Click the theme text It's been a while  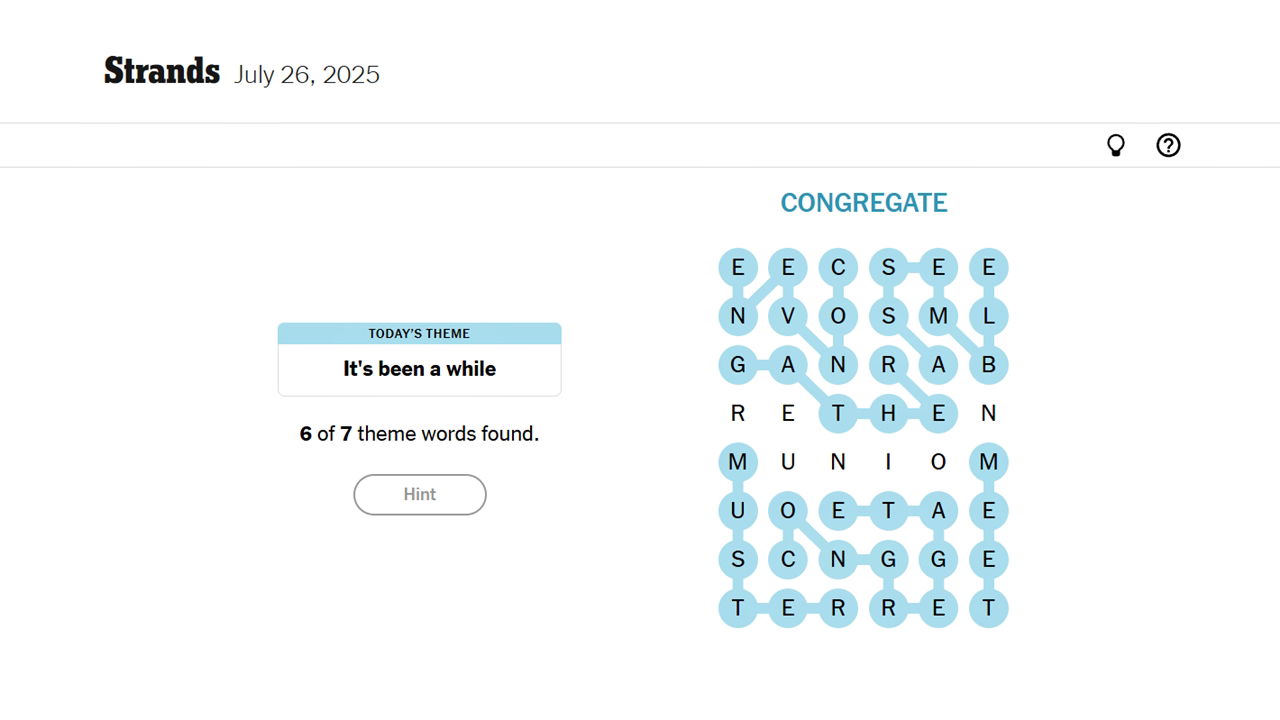point(419,368)
